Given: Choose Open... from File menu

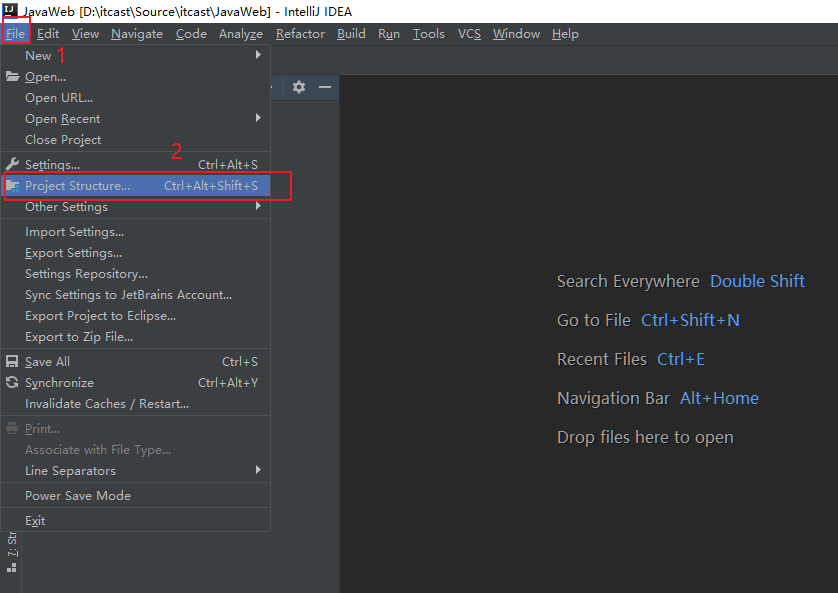Looking at the screenshot, I should tap(136, 76).
